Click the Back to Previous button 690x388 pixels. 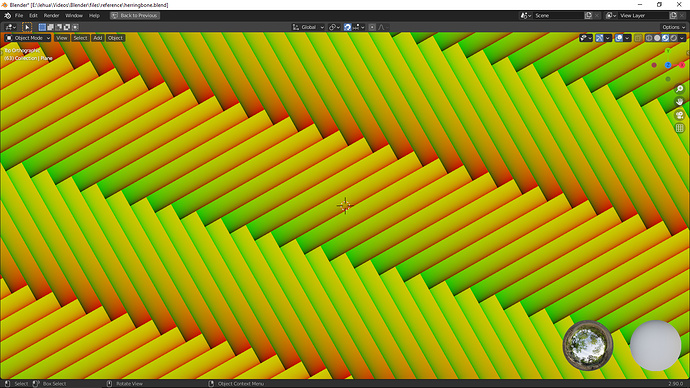[x=135, y=15]
